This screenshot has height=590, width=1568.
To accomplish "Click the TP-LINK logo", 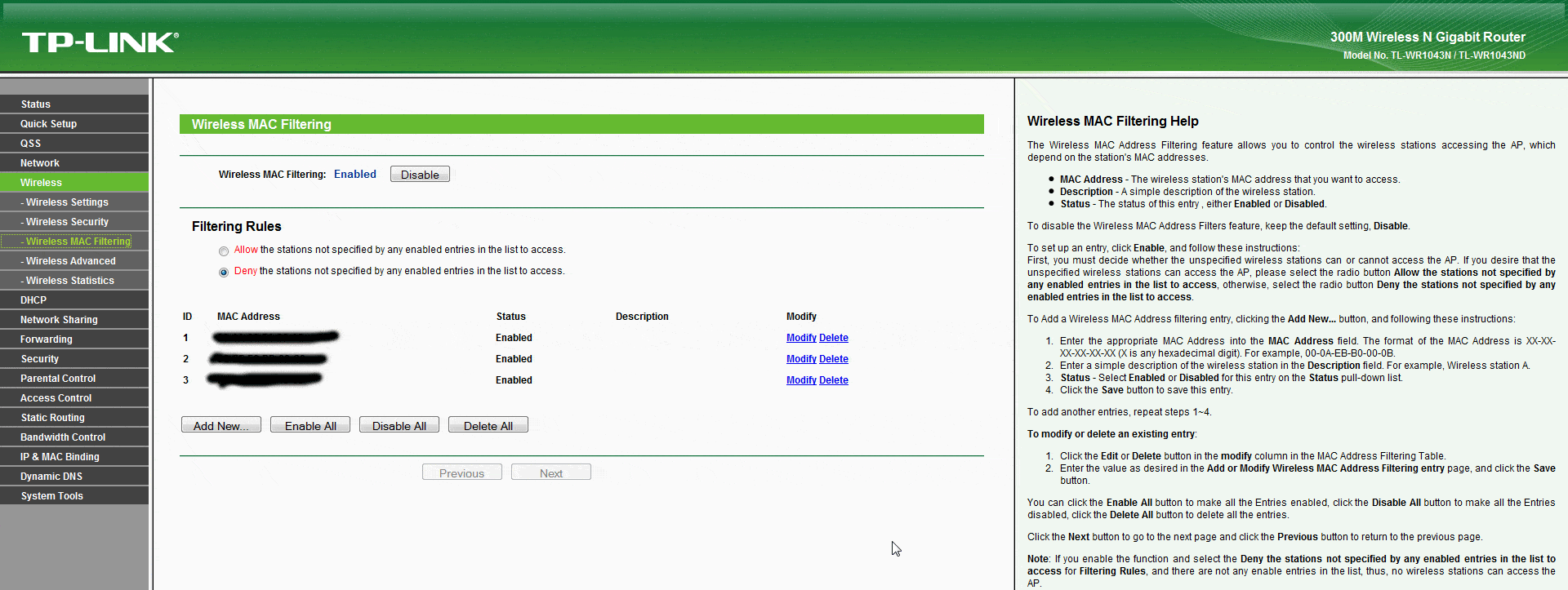I will (x=100, y=42).
